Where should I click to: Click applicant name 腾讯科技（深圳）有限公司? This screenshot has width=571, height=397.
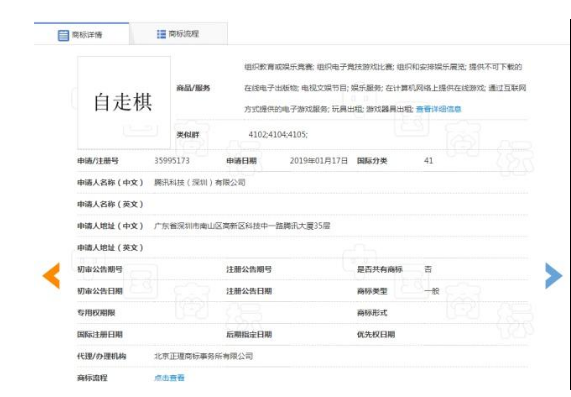pyautogui.click(x=200, y=182)
